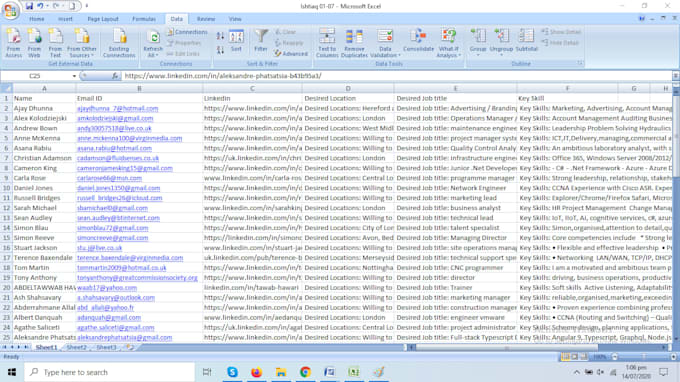Expand From Other Sources dropdown
Screen dimensions: 680x382
pos(82,43)
